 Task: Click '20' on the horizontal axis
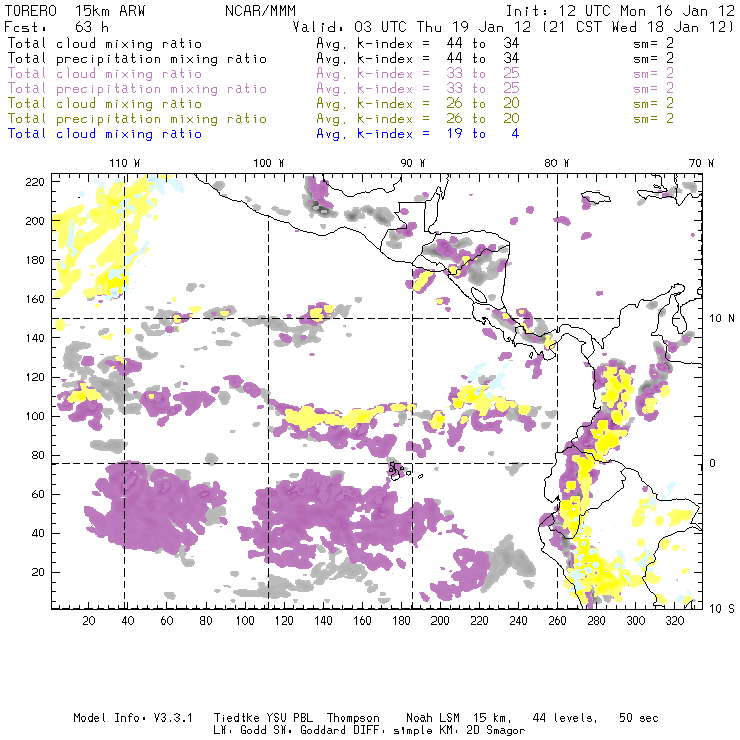click(x=89, y=621)
